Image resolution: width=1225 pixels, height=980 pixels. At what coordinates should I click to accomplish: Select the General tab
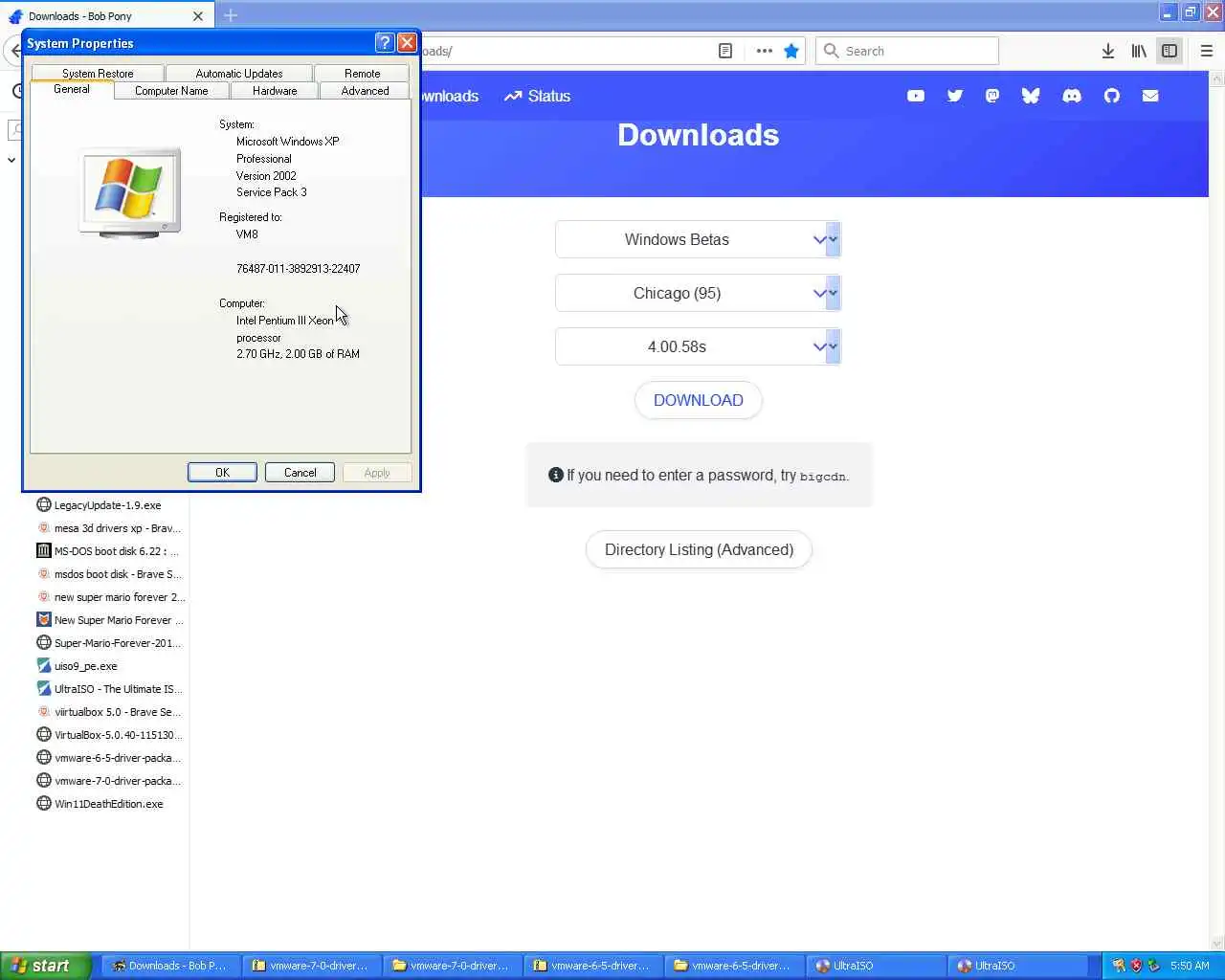(x=72, y=89)
